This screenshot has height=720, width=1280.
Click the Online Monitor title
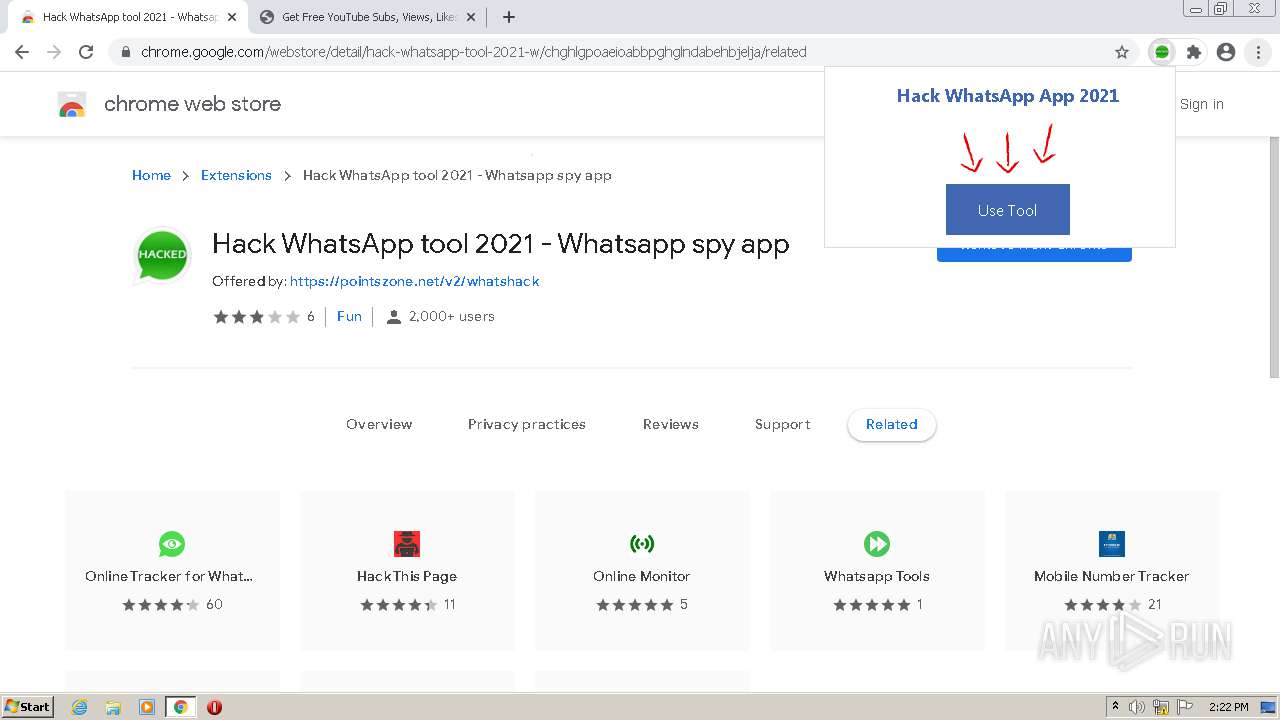coord(642,576)
